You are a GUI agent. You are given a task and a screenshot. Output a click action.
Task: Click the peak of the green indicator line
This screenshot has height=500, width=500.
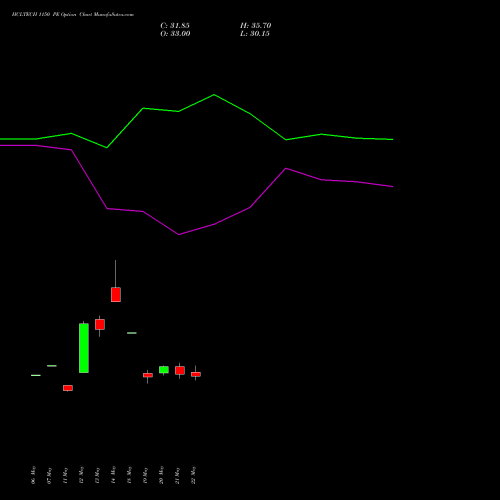(x=214, y=95)
